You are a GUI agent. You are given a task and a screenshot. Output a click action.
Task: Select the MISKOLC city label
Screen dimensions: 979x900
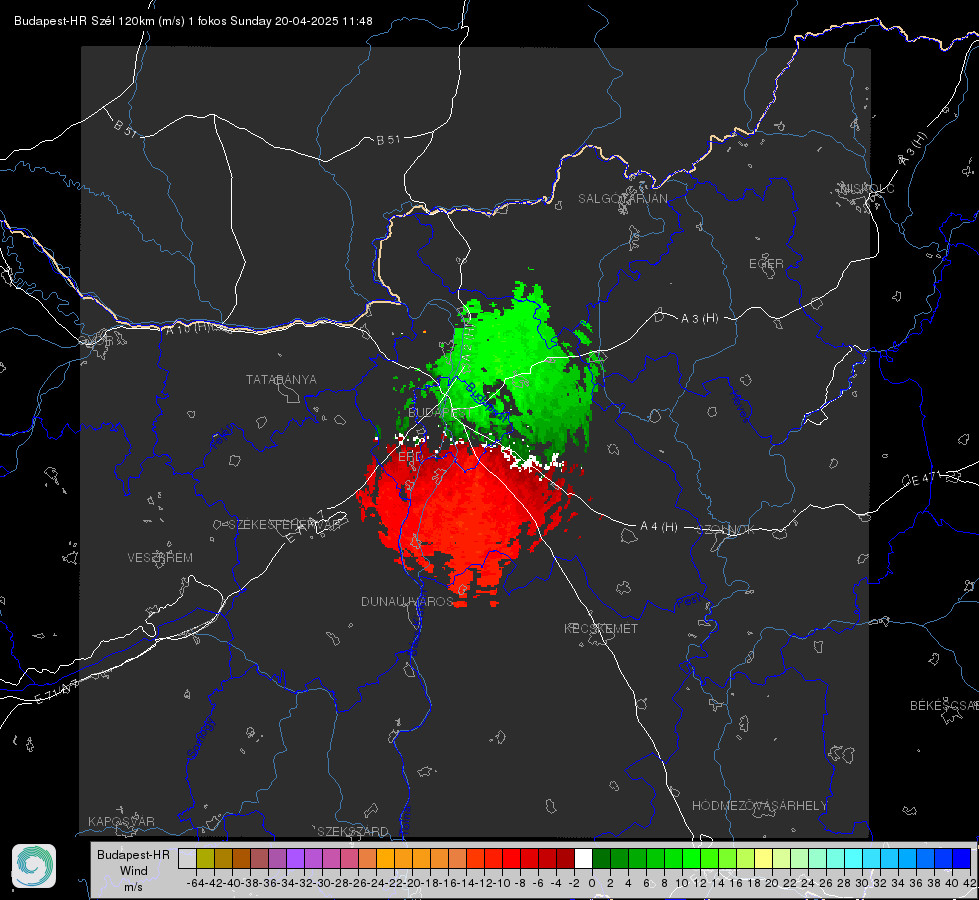click(x=867, y=188)
